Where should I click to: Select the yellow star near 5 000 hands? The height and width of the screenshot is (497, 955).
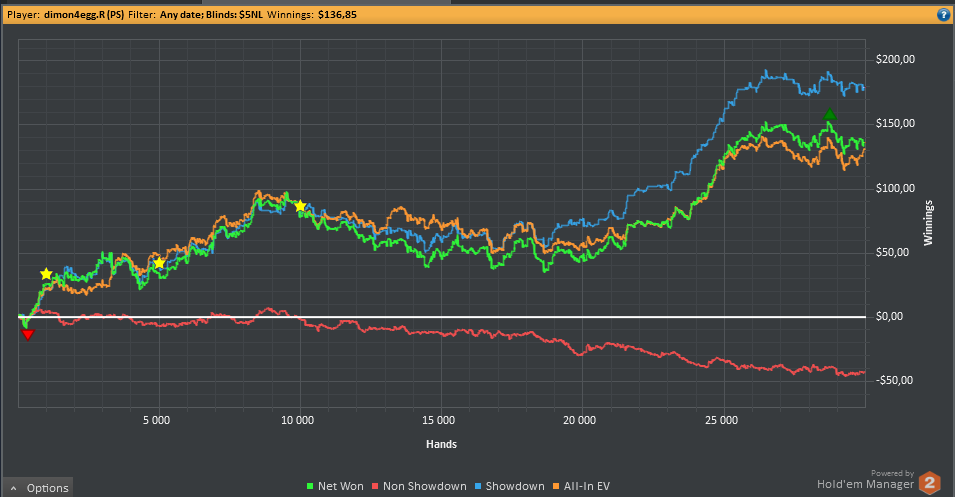coord(159,263)
